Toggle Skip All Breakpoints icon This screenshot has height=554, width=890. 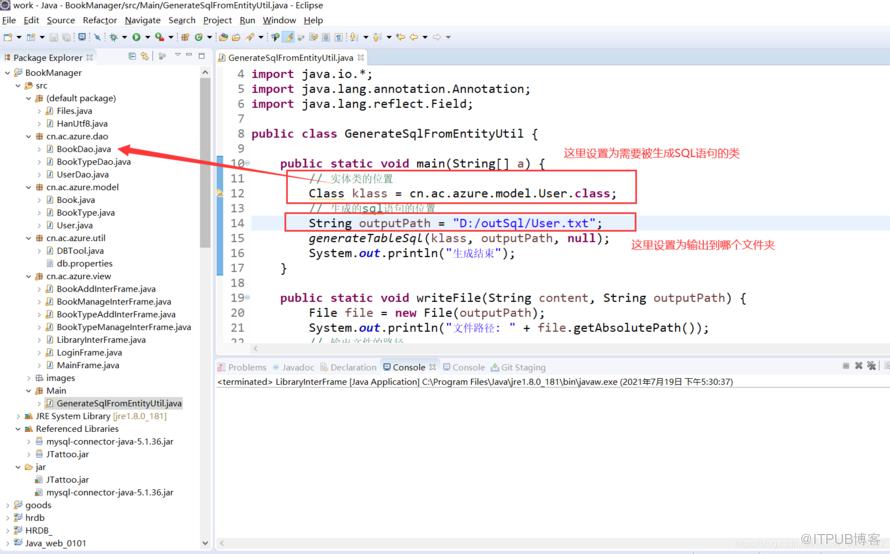pyautogui.click(x=98, y=37)
